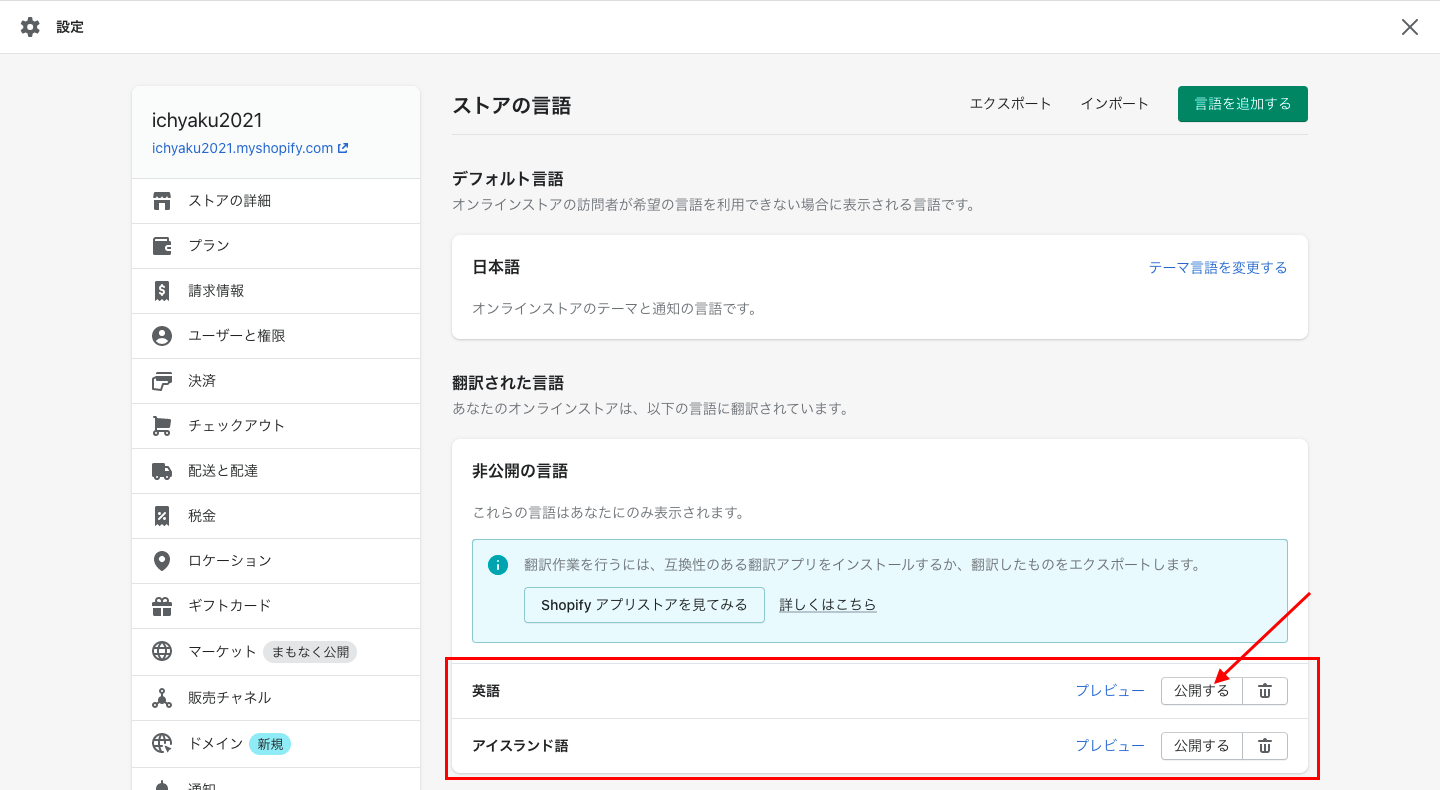Screen dimensions: 1440x790
Task: Click the cart icon beside チェックアウト
Action: (162, 426)
